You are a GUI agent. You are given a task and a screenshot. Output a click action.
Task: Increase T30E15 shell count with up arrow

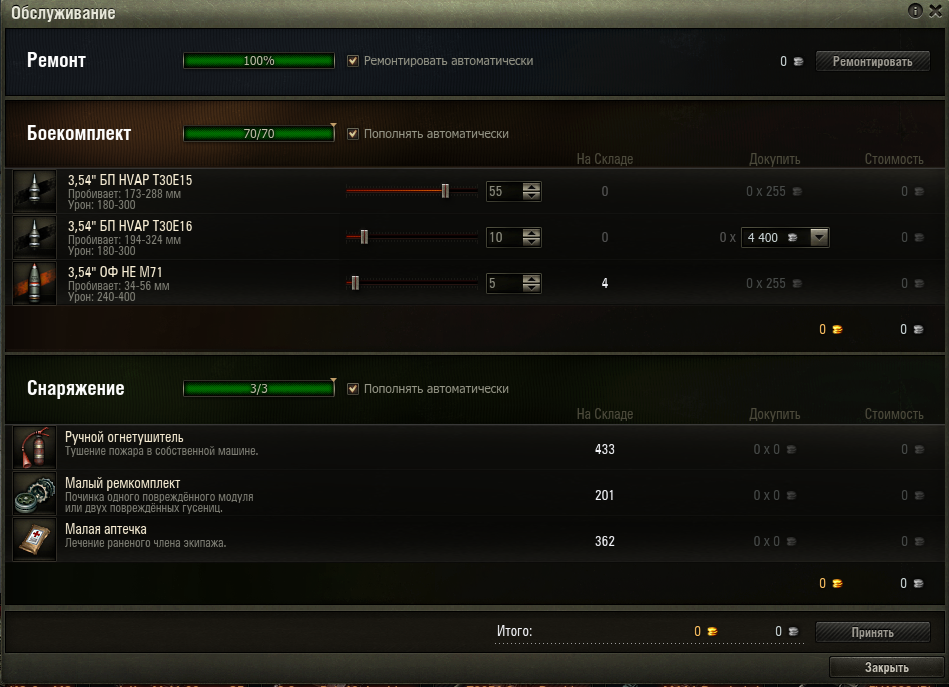click(x=531, y=187)
